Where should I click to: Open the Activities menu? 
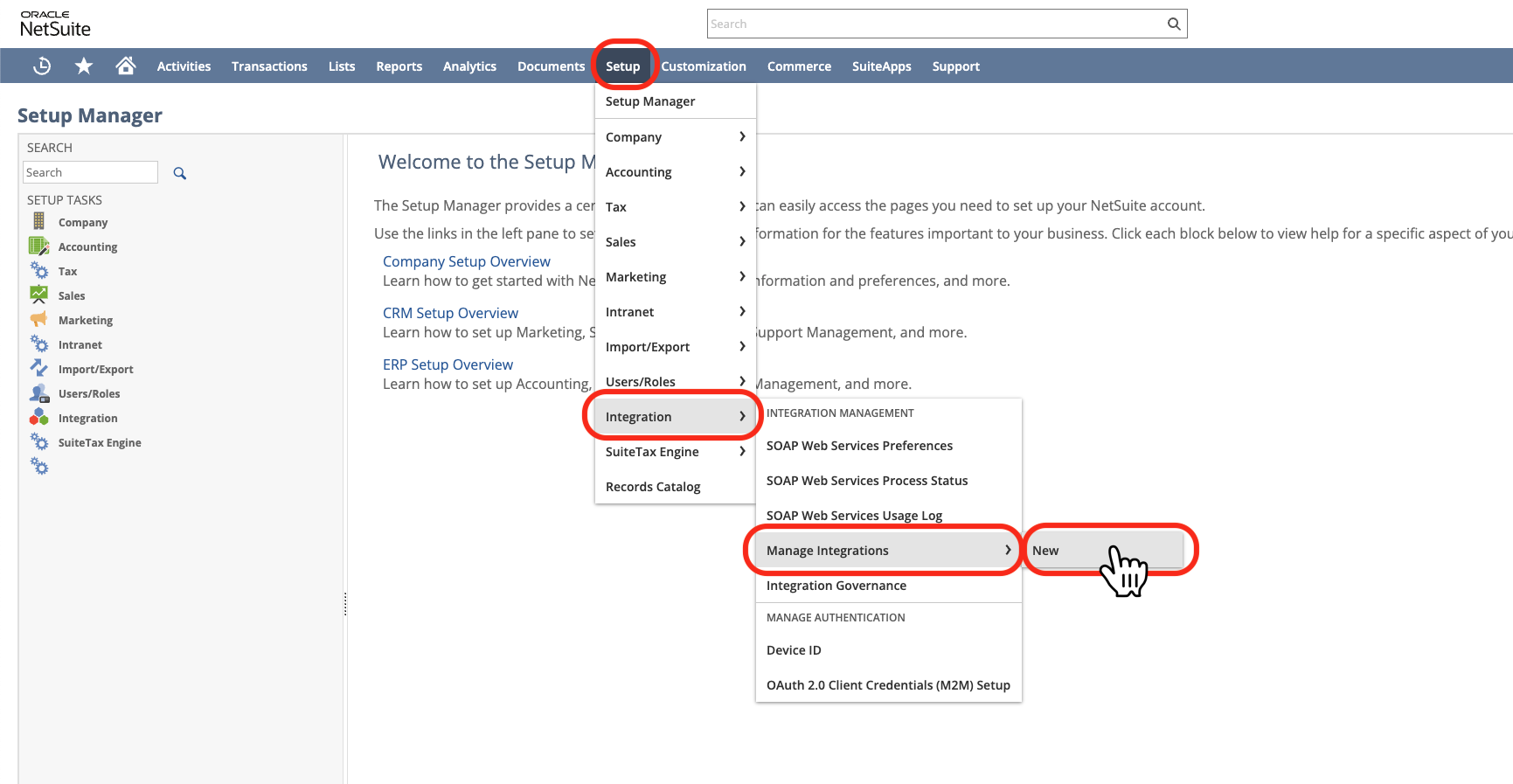pyautogui.click(x=184, y=66)
